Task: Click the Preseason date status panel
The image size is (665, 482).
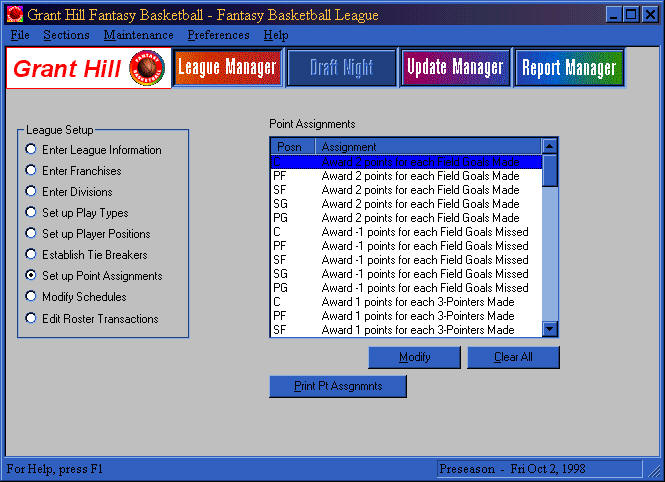Action: point(539,469)
